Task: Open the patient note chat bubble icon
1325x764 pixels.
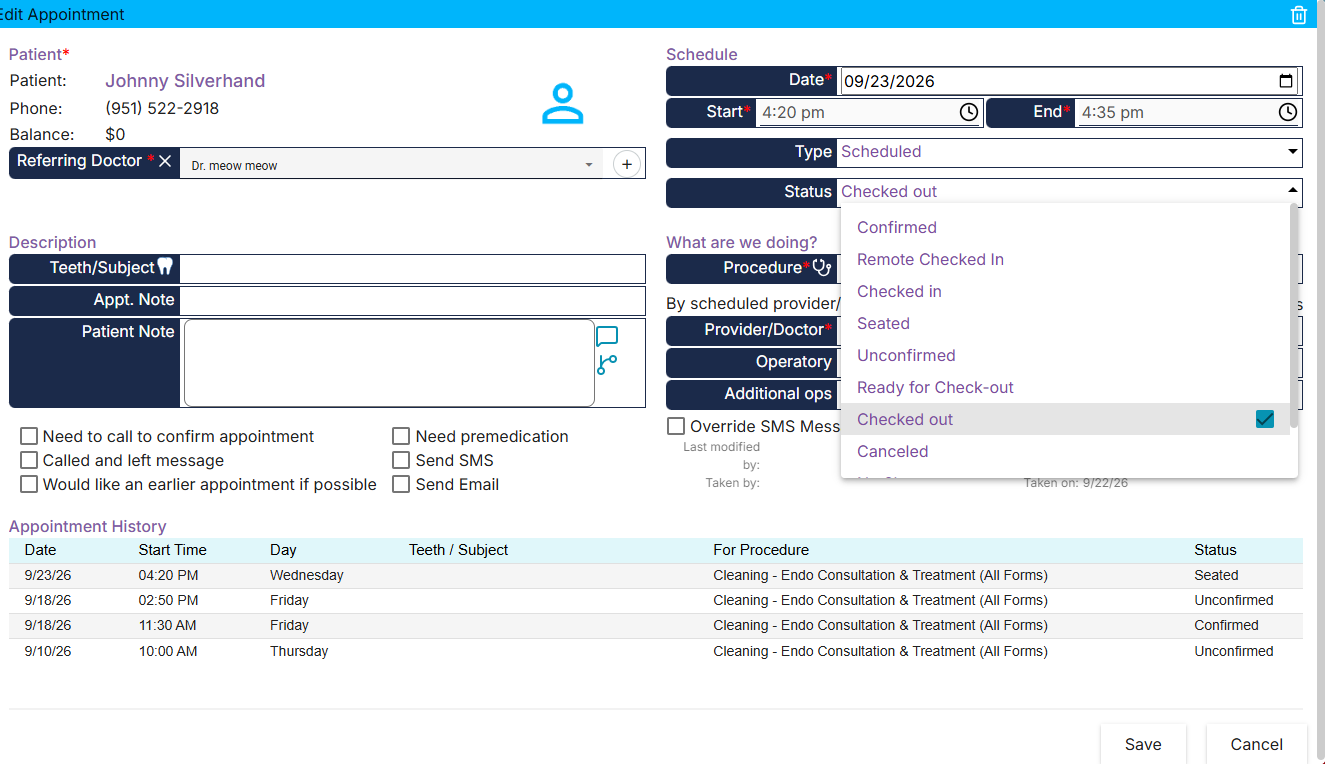Action: 607,336
